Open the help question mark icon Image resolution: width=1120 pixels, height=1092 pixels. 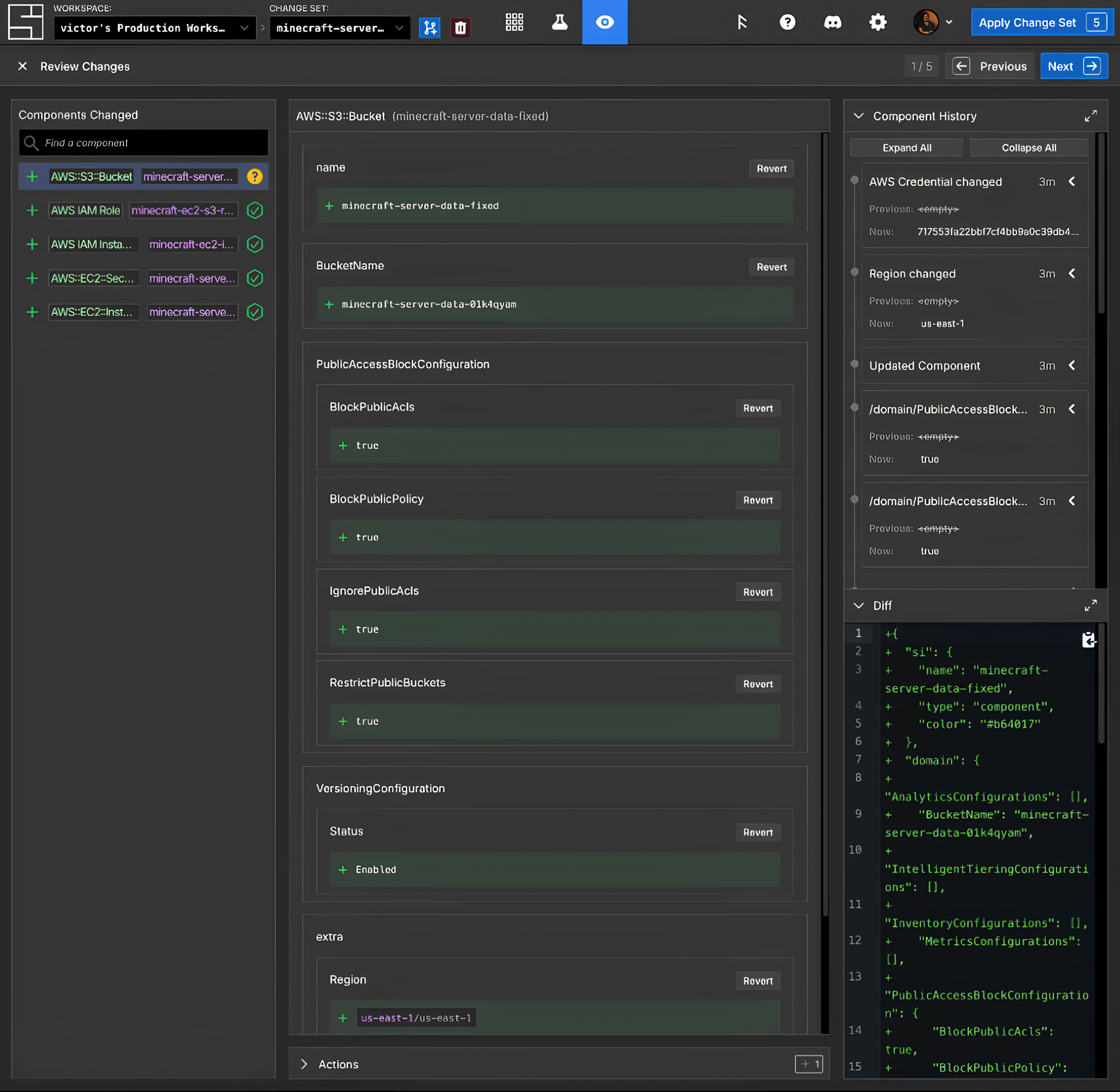788,22
